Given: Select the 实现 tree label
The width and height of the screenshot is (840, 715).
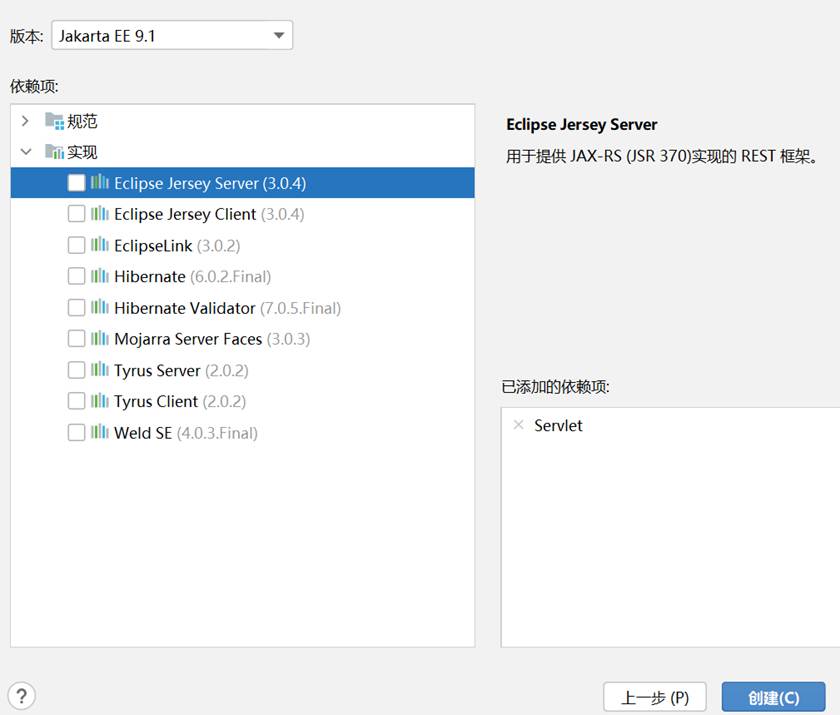Looking at the screenshot, I should point(82,152).
